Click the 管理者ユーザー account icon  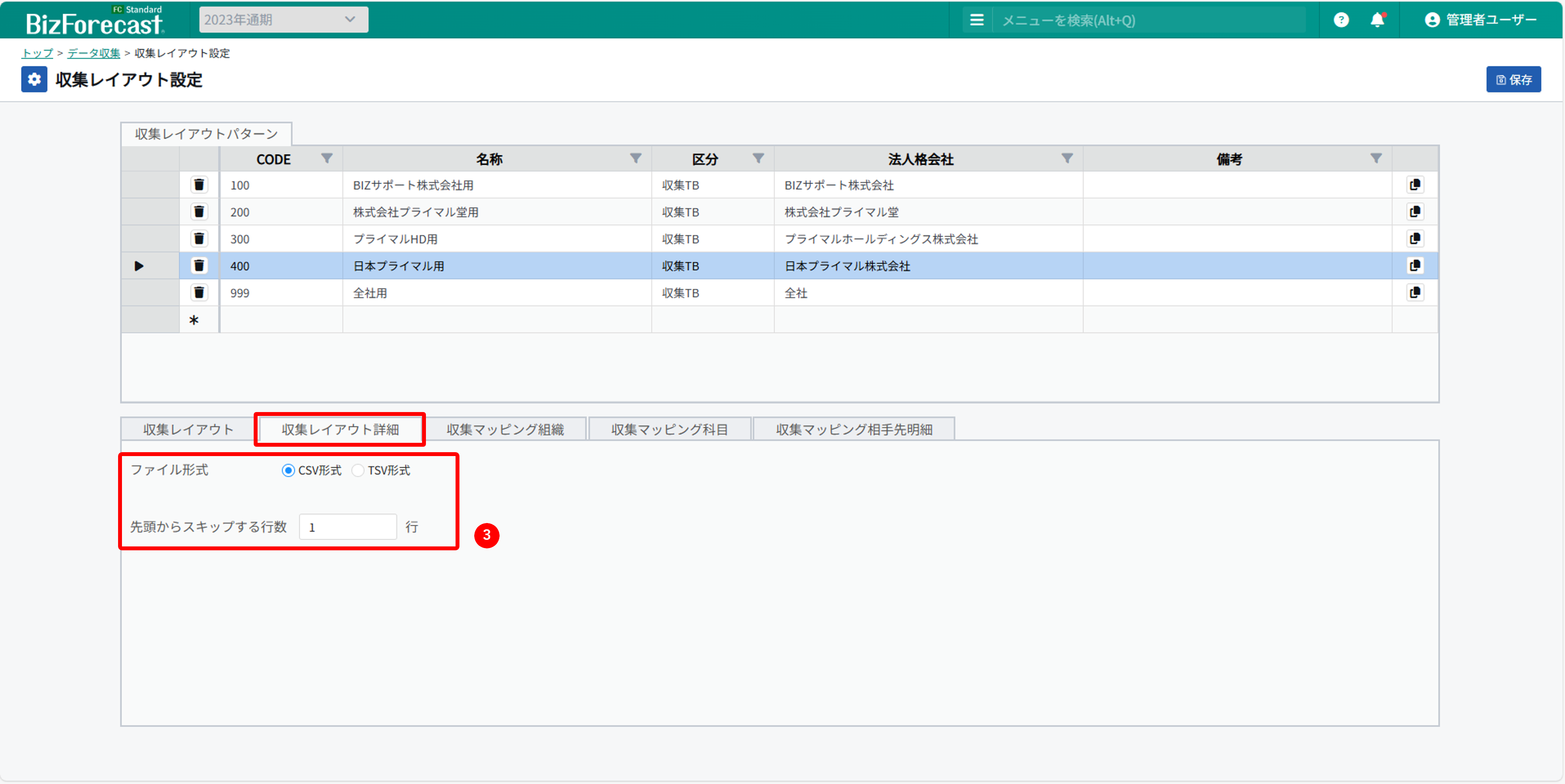point(1432,20)
